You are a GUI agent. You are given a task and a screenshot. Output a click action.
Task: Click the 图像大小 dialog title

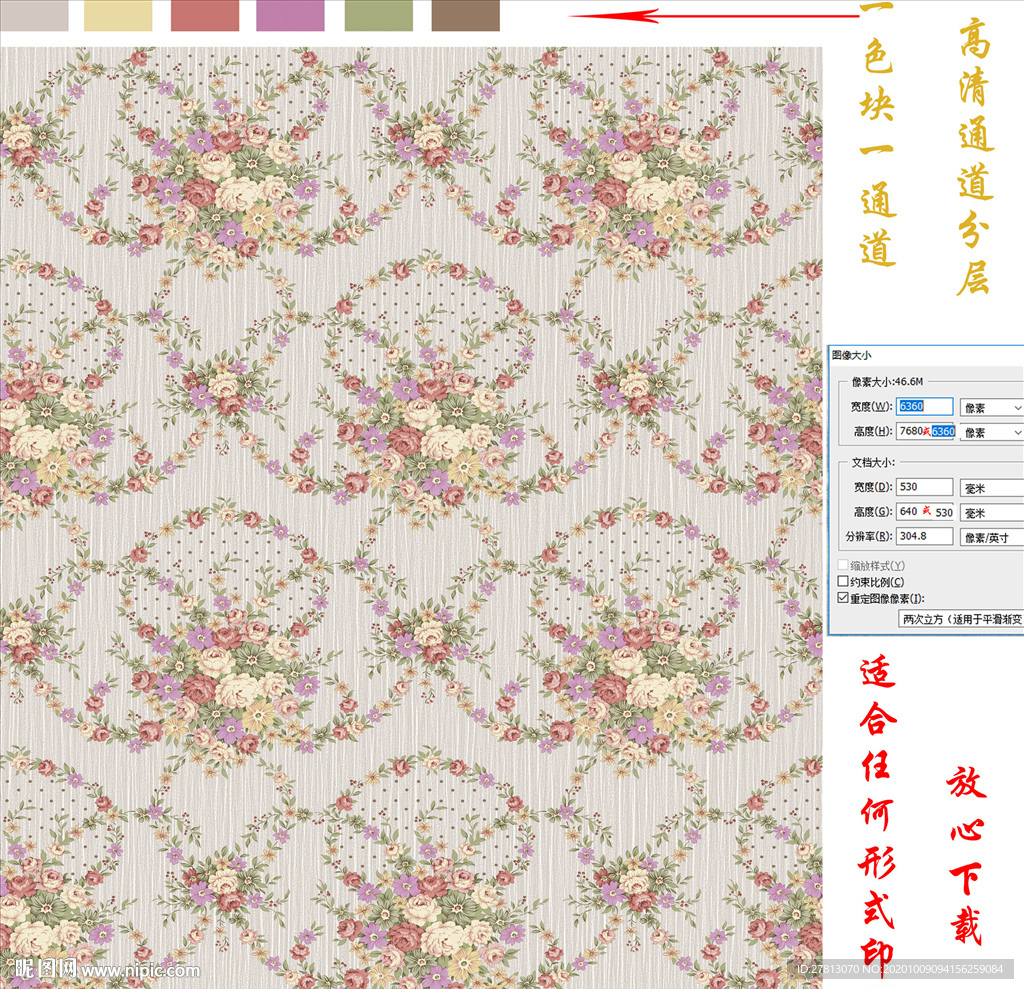coord(851,355)
